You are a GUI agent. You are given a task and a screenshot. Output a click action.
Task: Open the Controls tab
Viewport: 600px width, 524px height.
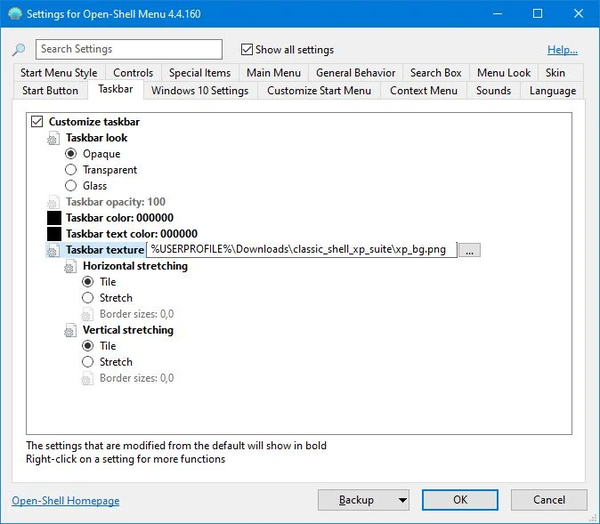pyautogui.click(x=133, y=73)
